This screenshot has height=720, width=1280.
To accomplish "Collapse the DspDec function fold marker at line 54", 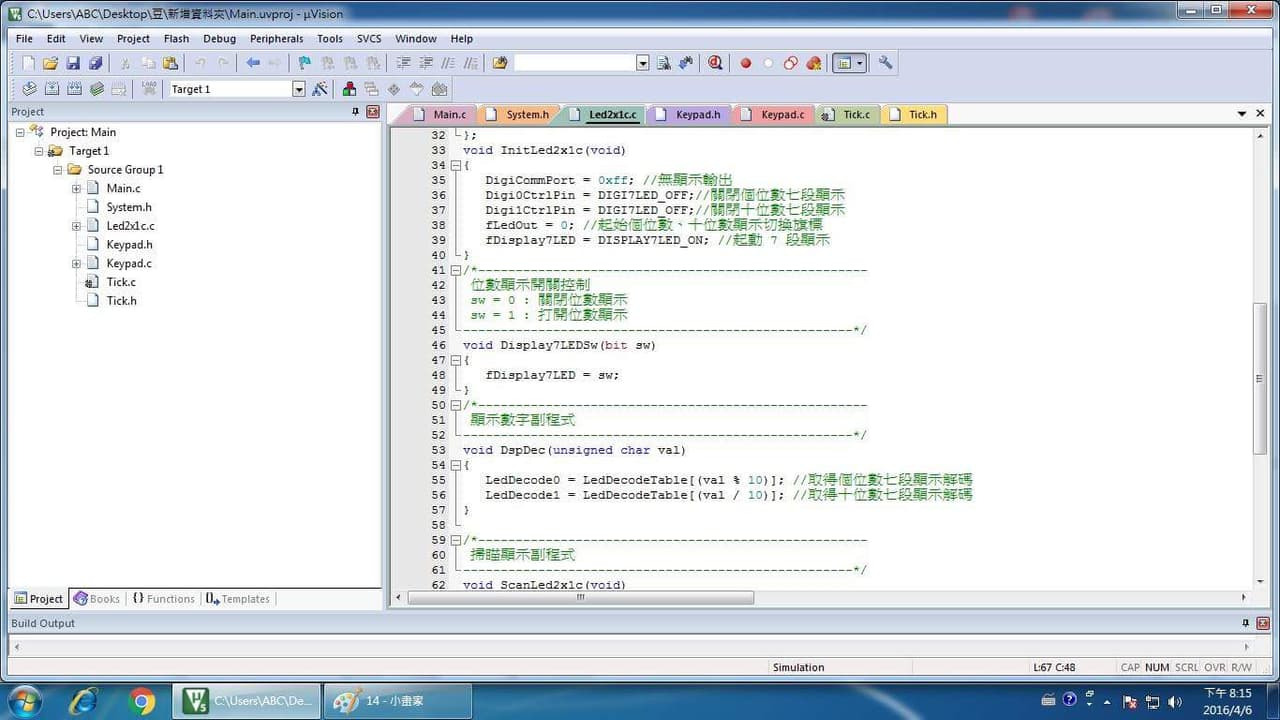I will (456, 465).
